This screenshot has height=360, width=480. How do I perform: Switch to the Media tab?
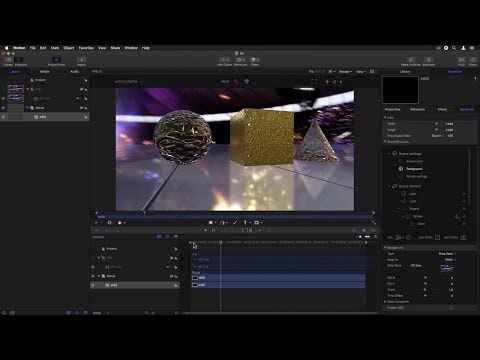click(45, 72)
